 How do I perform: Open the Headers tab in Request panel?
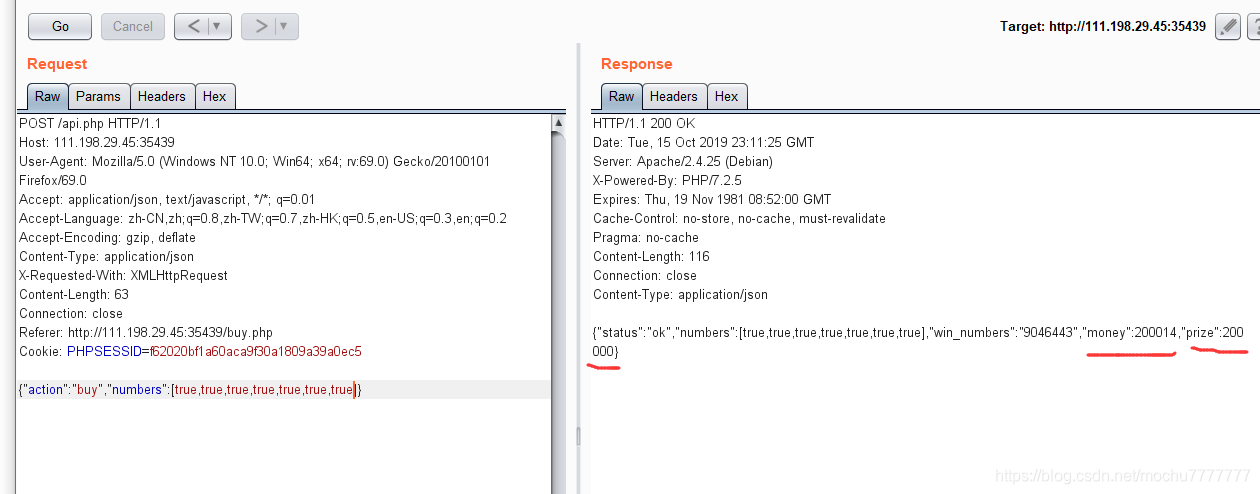click(162, 96)
